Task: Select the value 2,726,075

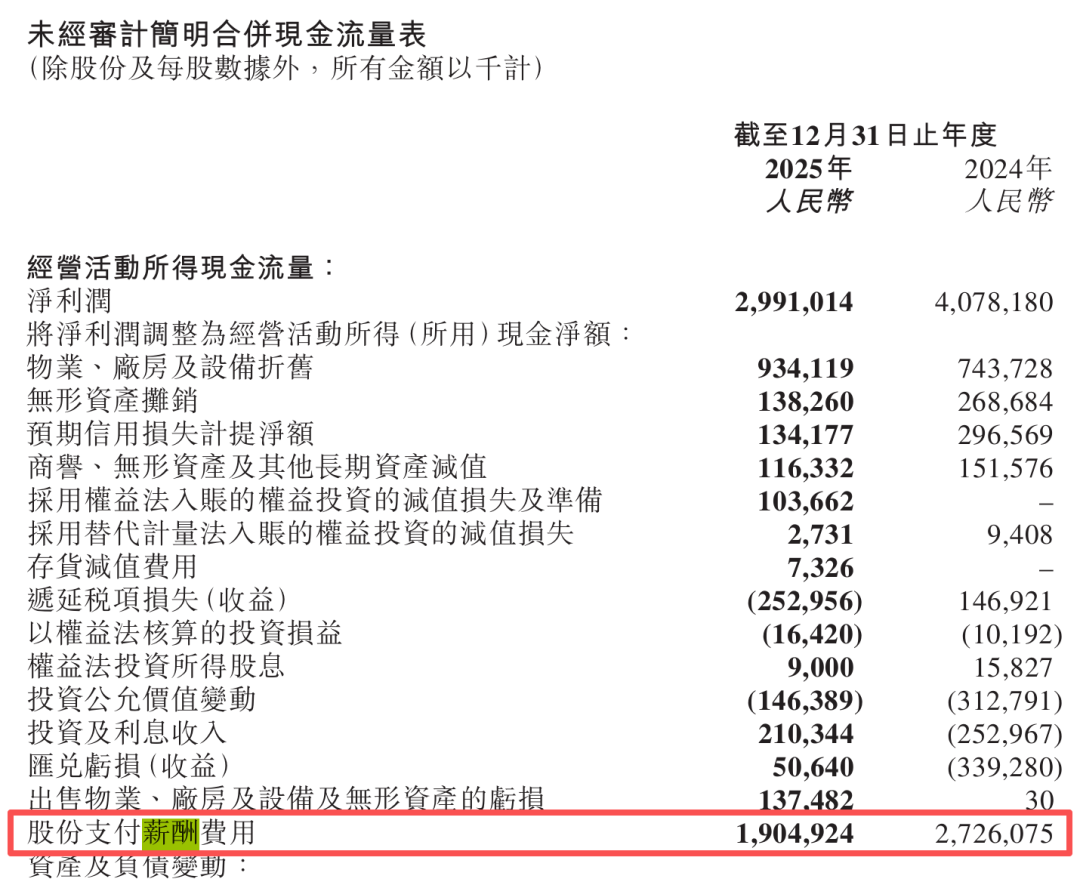Action: 994,834
